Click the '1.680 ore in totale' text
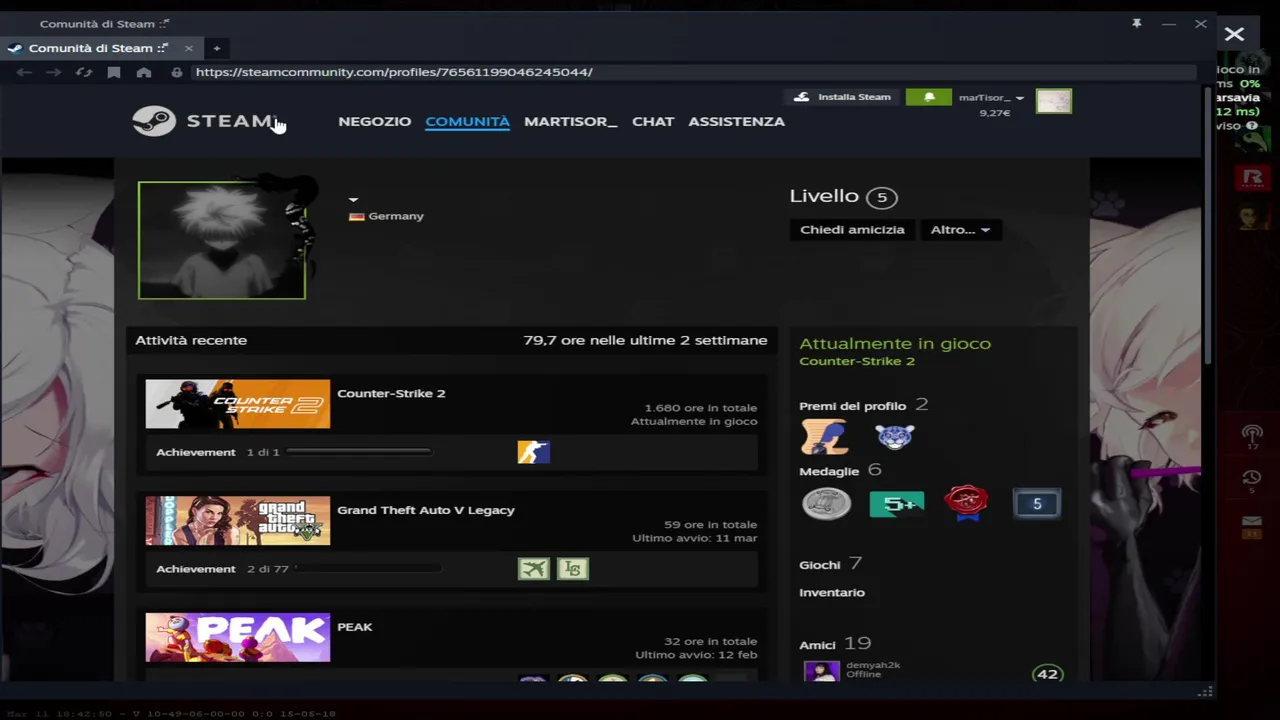Screen dimensions: 1280x720 pyautogui.click(x=701, y=408)
